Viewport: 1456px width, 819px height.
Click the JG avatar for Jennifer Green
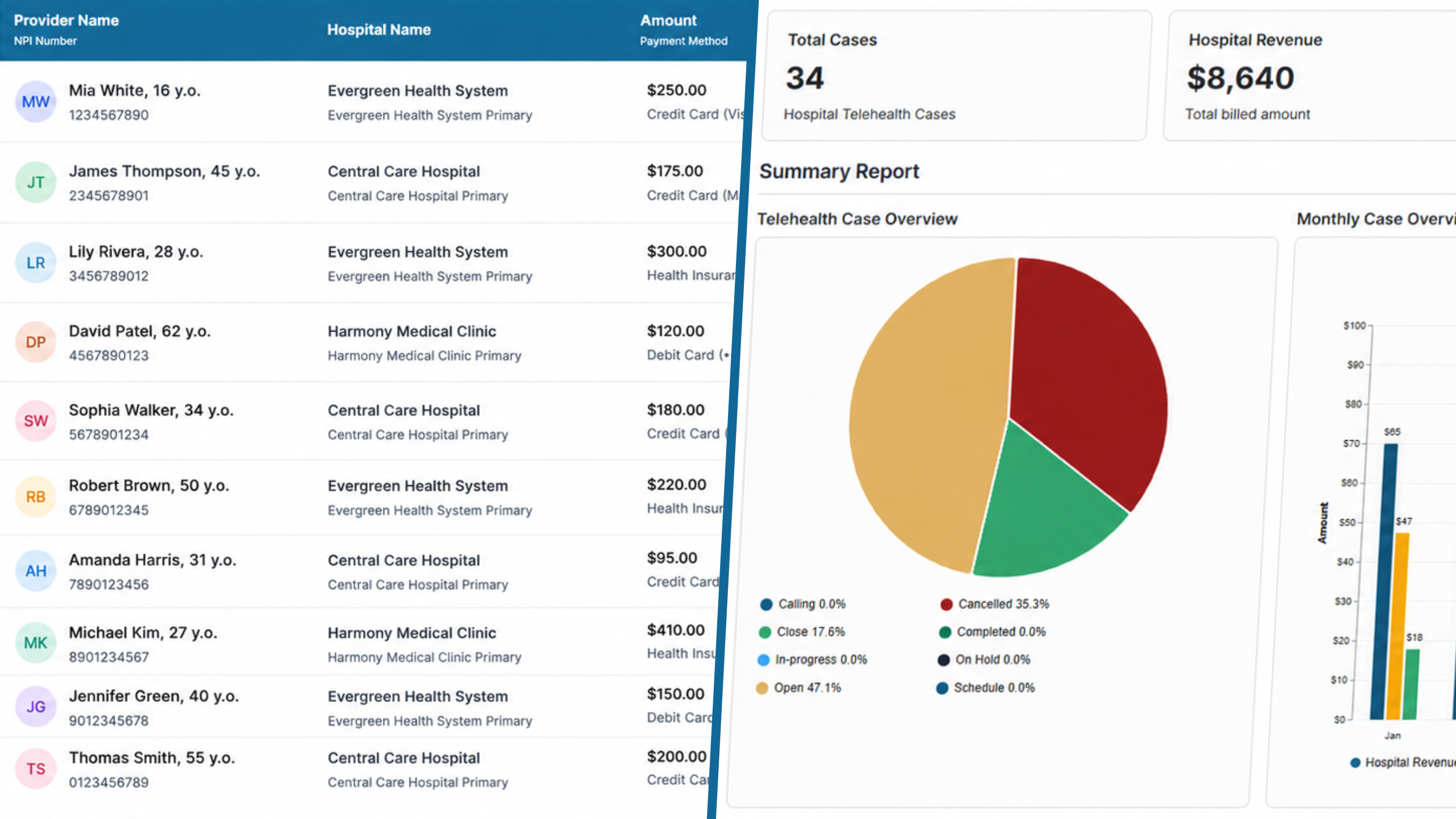pyautogui.click(x=36, y=707)
